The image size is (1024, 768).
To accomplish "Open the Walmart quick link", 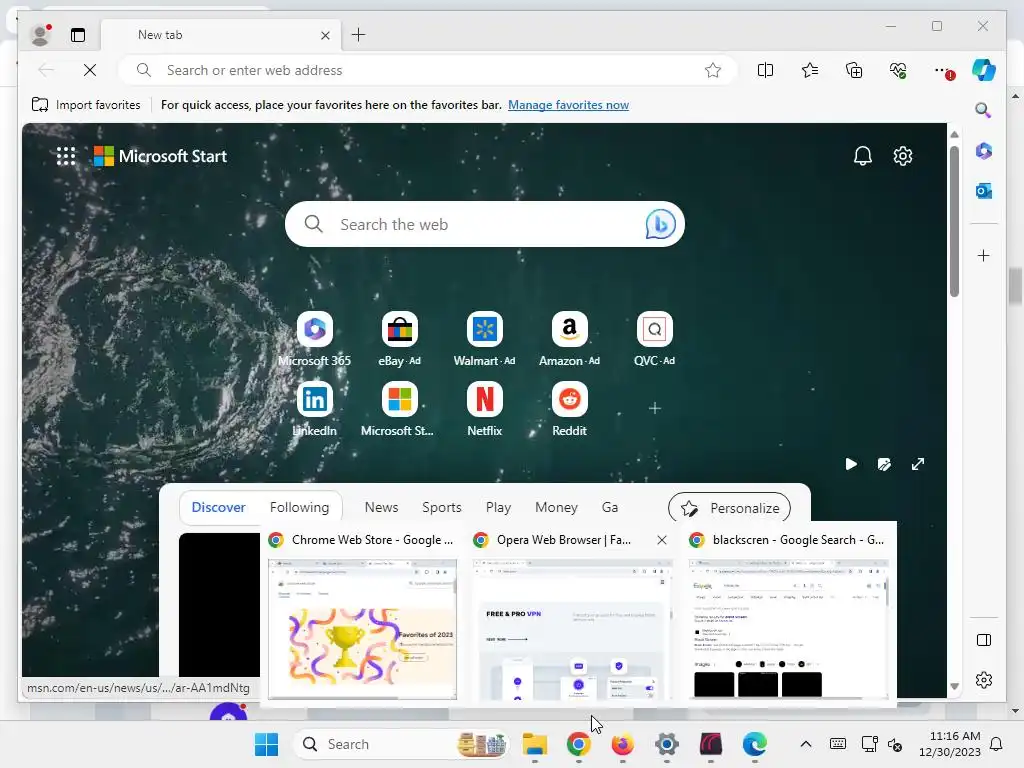I will [485, 340].
